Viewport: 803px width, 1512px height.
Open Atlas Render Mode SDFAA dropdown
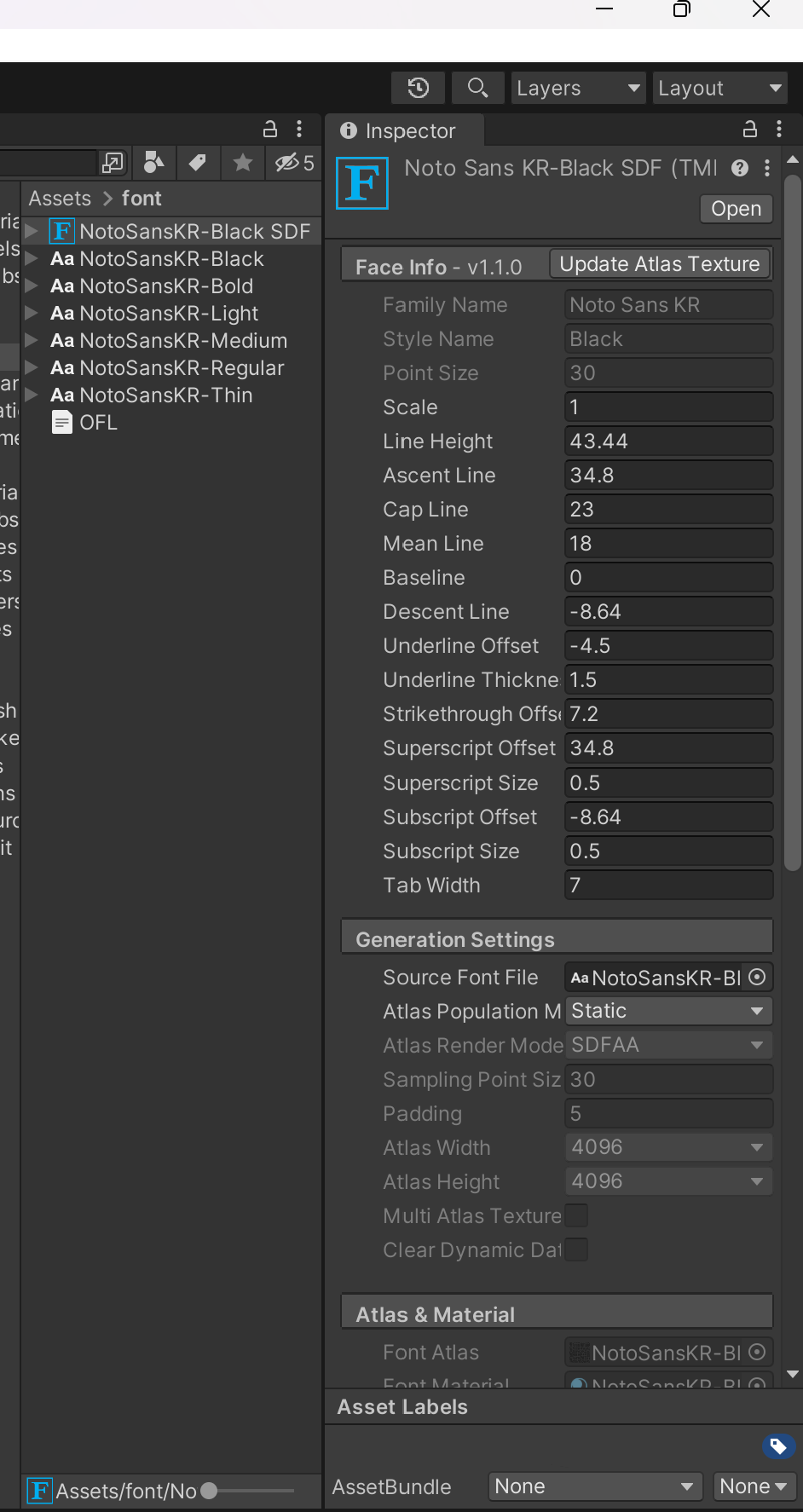[668, 1045]
